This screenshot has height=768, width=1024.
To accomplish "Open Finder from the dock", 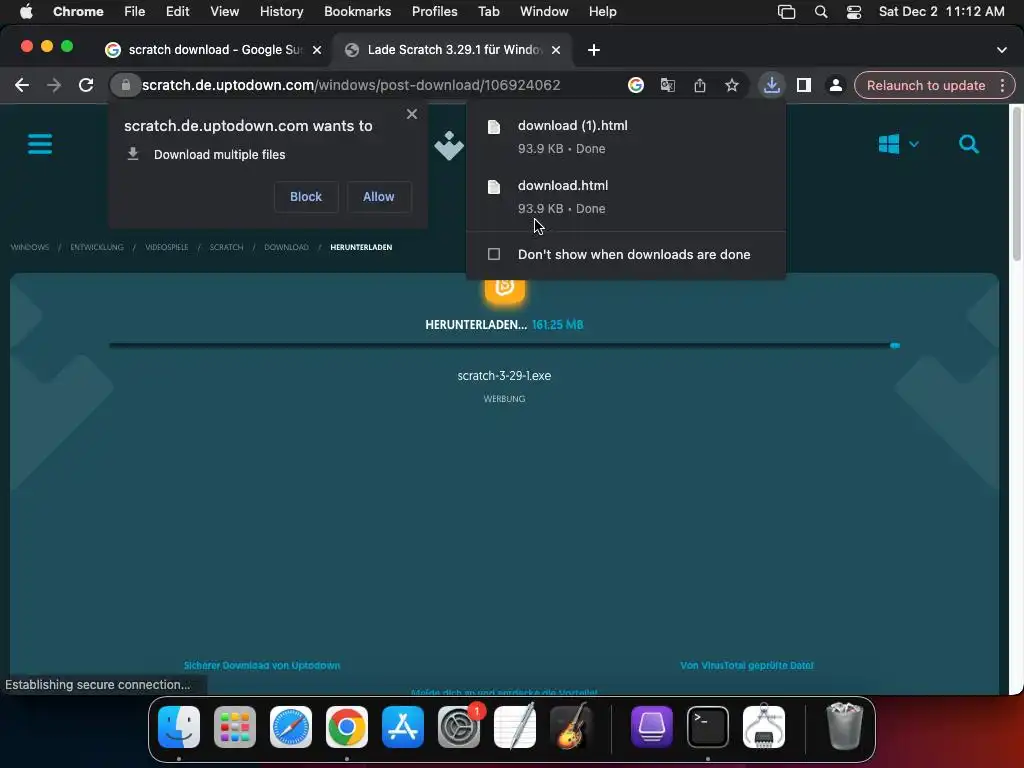I will pos(179,726).
